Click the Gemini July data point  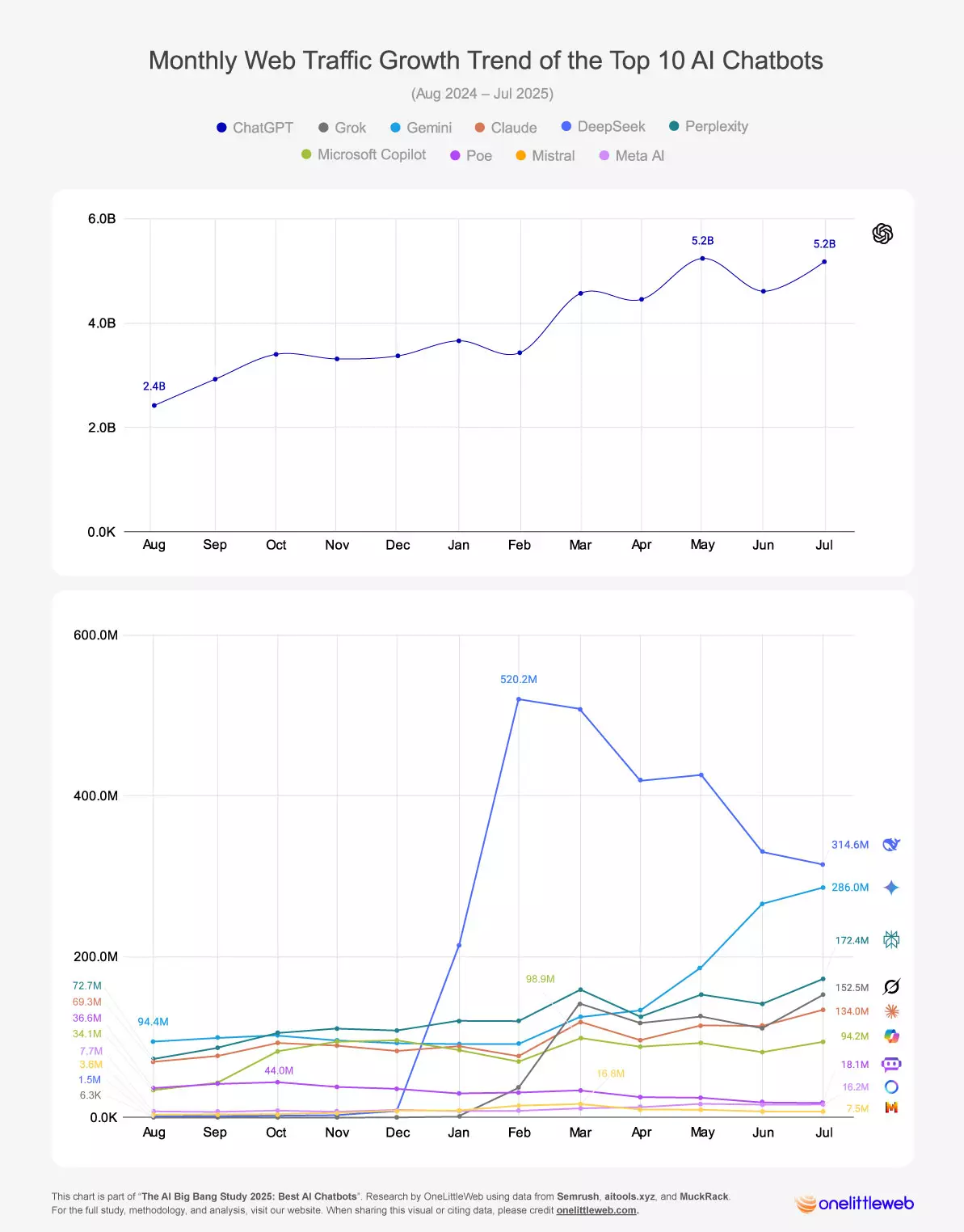pos(823,888)
